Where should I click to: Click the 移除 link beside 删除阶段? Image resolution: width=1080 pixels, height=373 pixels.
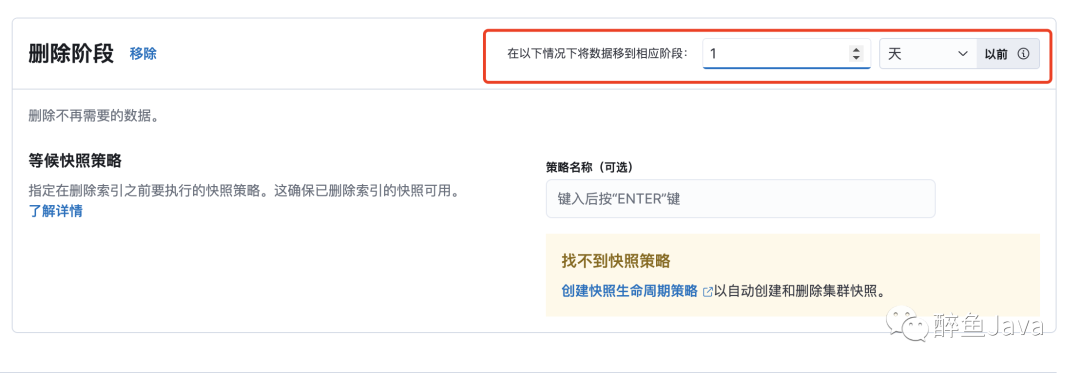[x=143, y=54]
